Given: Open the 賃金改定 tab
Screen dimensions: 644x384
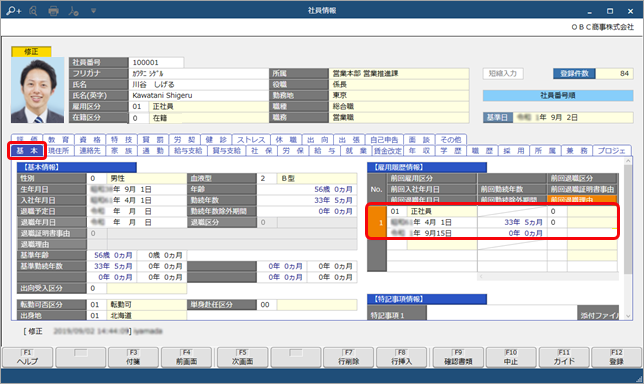Looking at the screenshot, I should click(x=388, y=151).
